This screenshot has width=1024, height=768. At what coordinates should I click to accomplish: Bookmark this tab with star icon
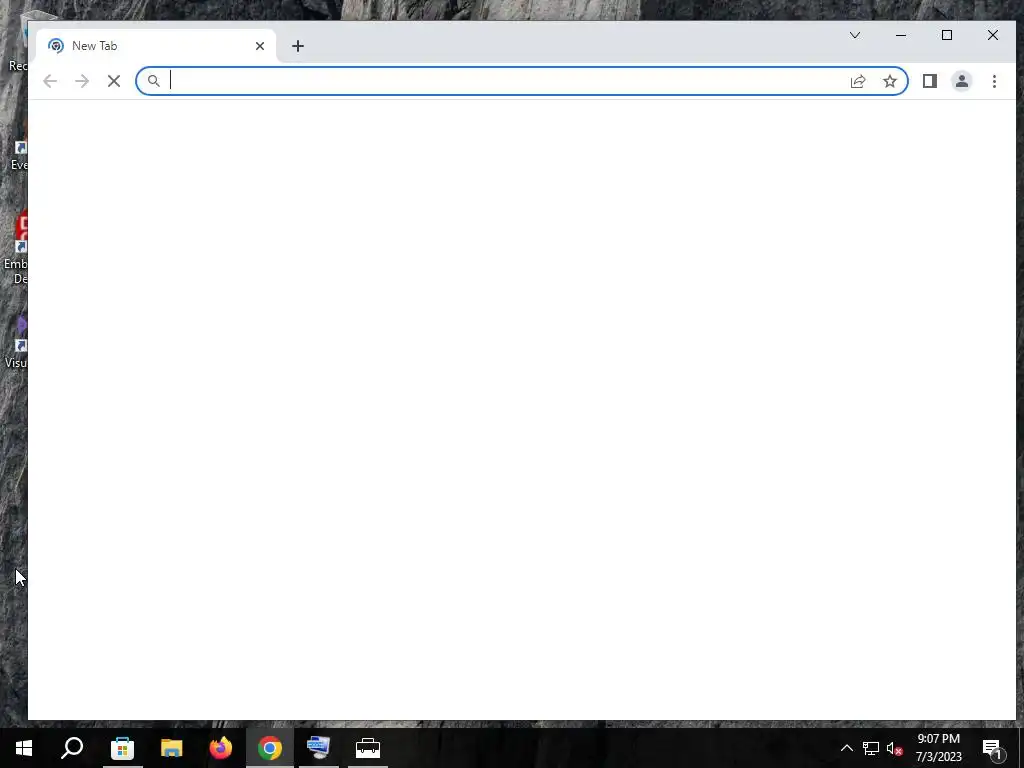889,81
